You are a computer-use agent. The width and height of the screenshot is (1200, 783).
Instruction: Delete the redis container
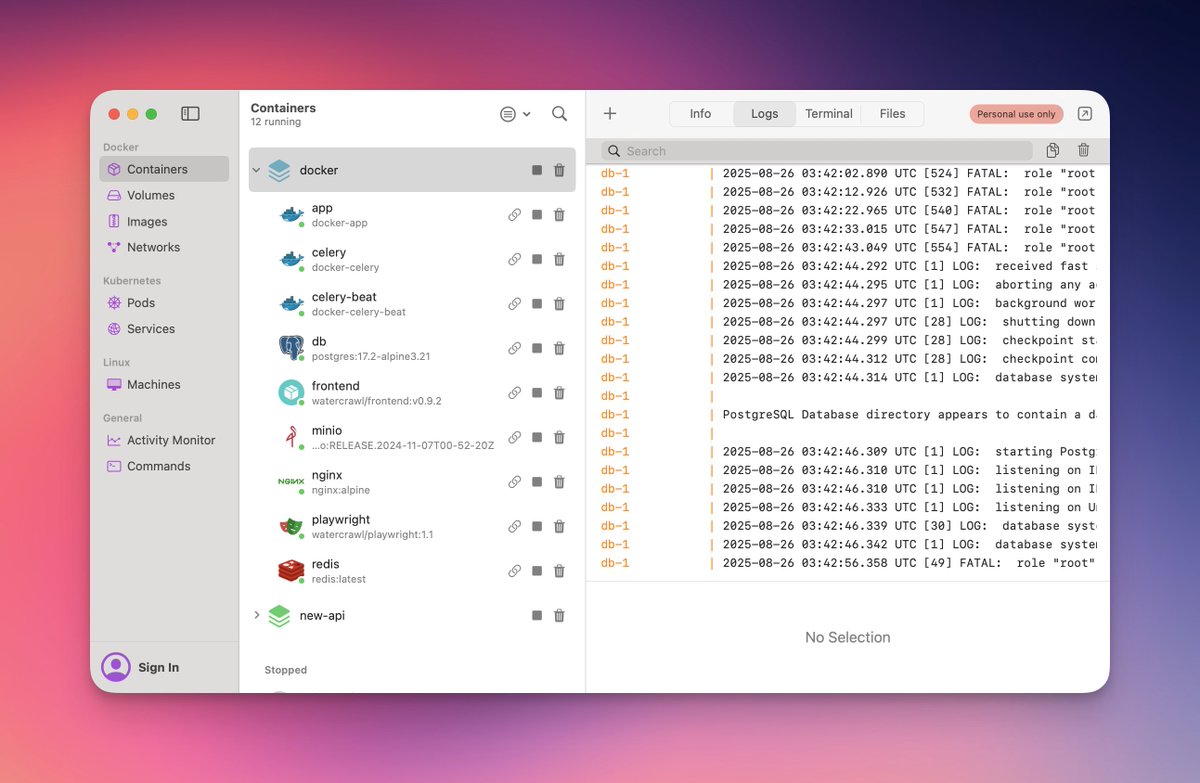[x=559, y=571]
